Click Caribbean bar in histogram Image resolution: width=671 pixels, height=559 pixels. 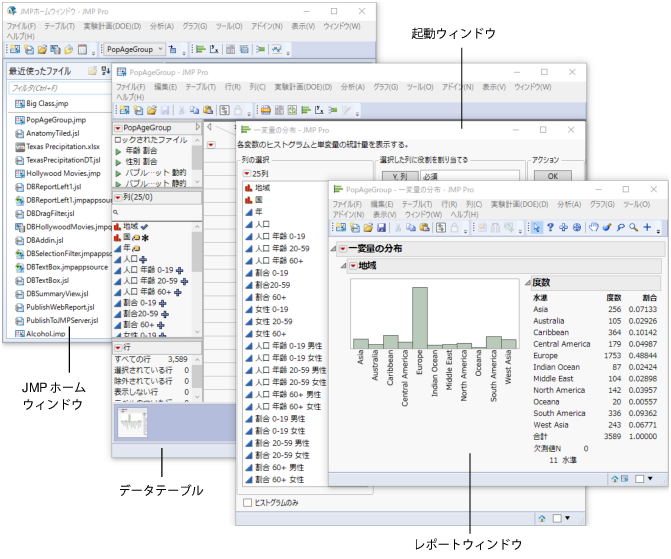[390, 341]
